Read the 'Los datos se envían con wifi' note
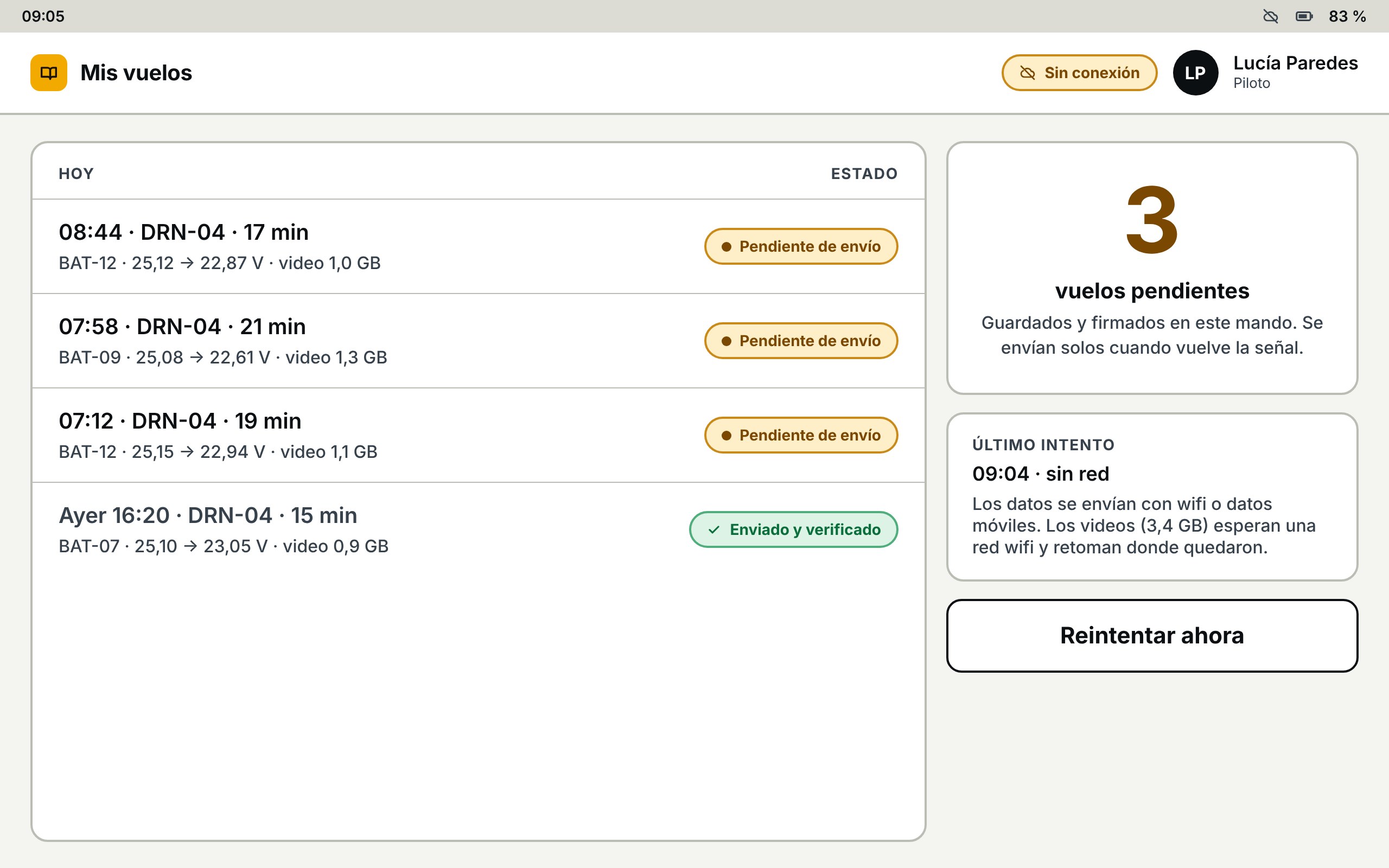The width and height of the screenshot is (1389, 868). tap(1144, 526)
